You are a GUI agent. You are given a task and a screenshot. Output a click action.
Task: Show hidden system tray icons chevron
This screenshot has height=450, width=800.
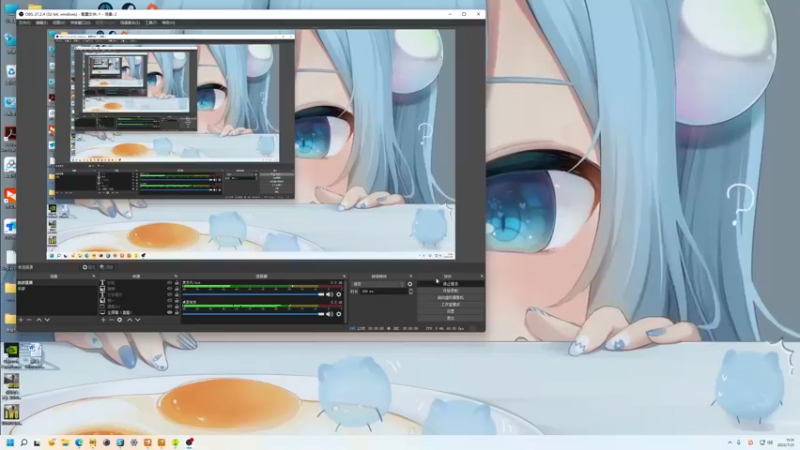click(x=730, y=442)
